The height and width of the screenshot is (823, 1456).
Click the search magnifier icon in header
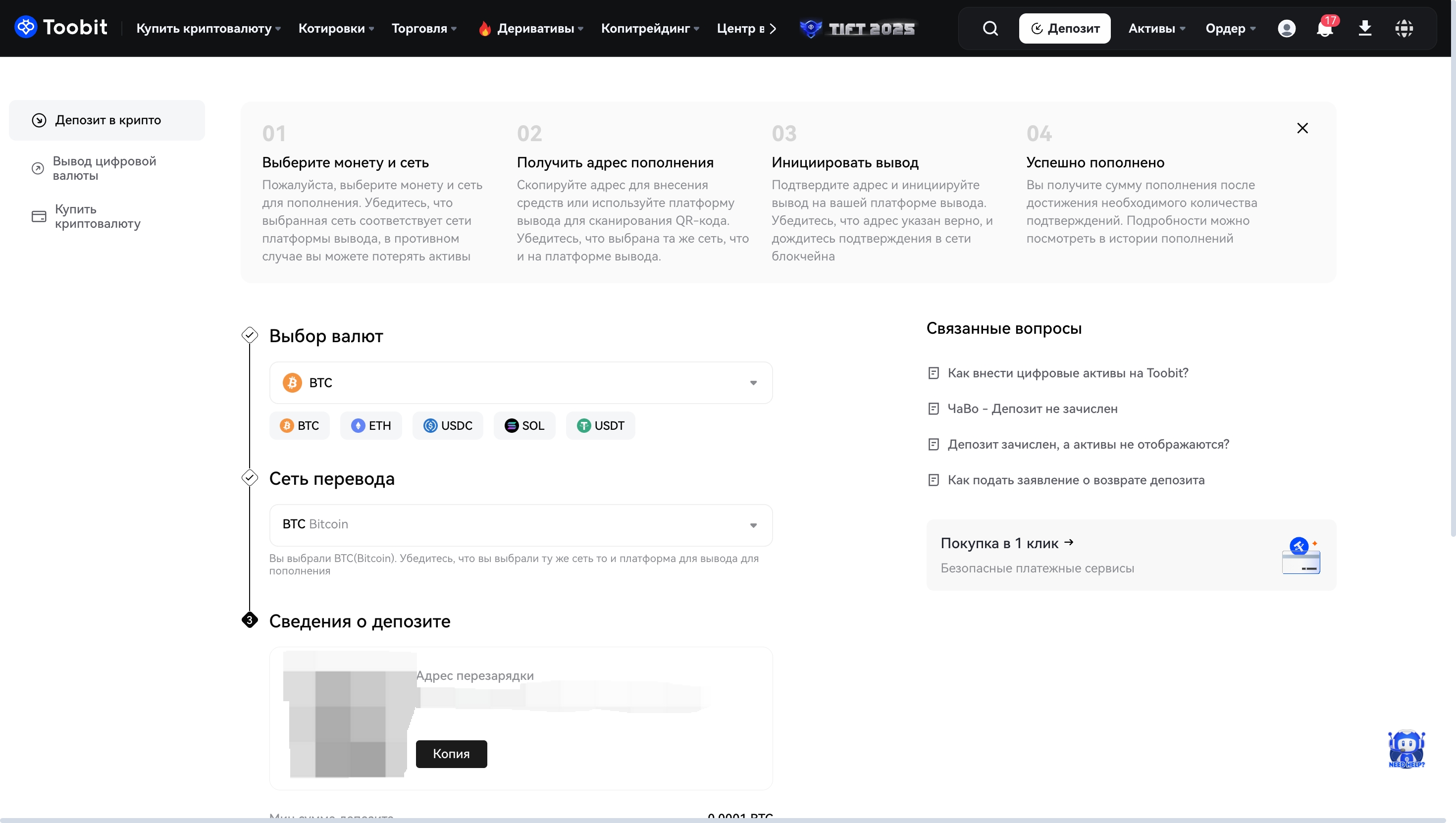coord(989,28)
